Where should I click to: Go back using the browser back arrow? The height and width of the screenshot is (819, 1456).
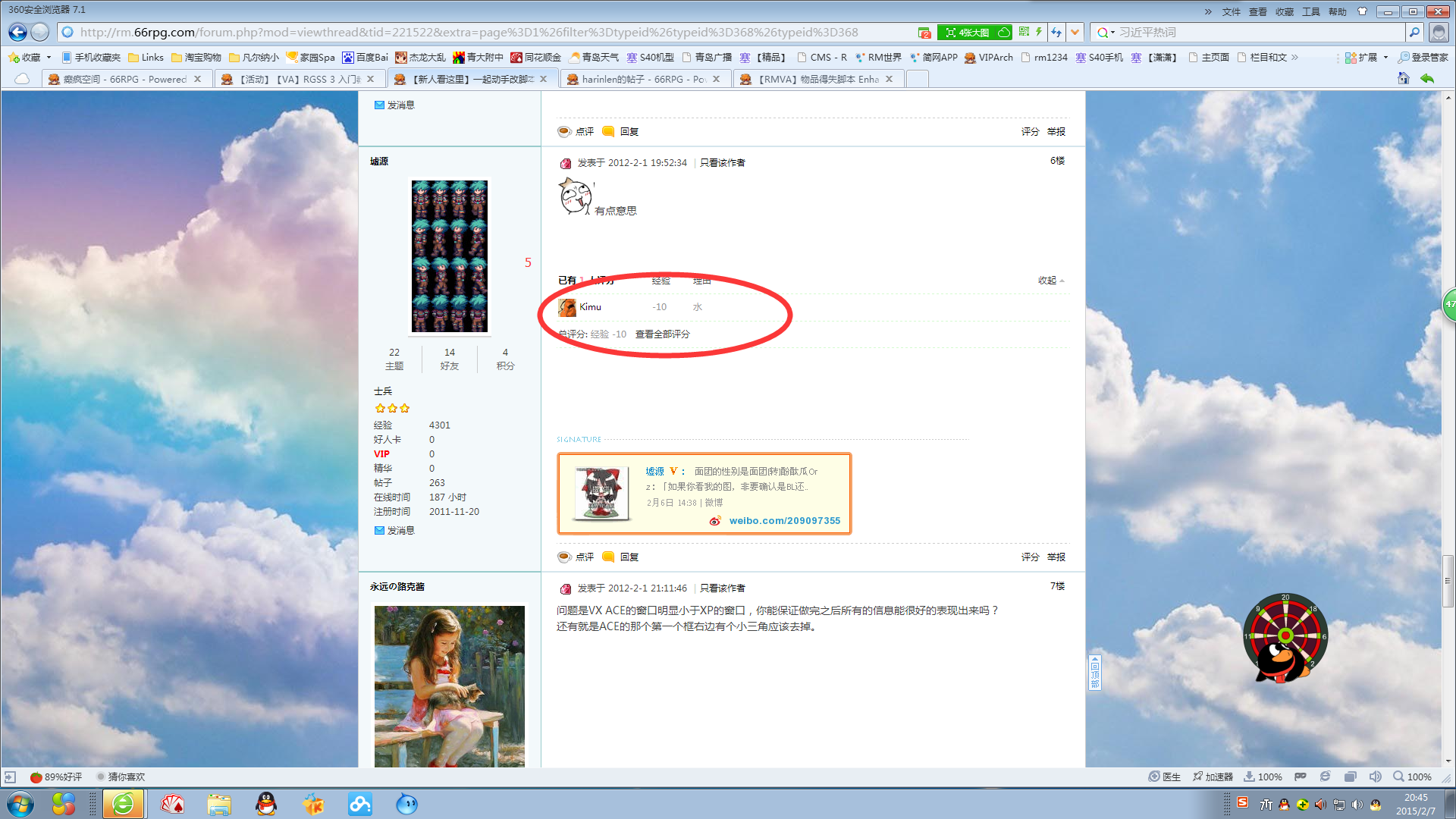click(17, 32)
